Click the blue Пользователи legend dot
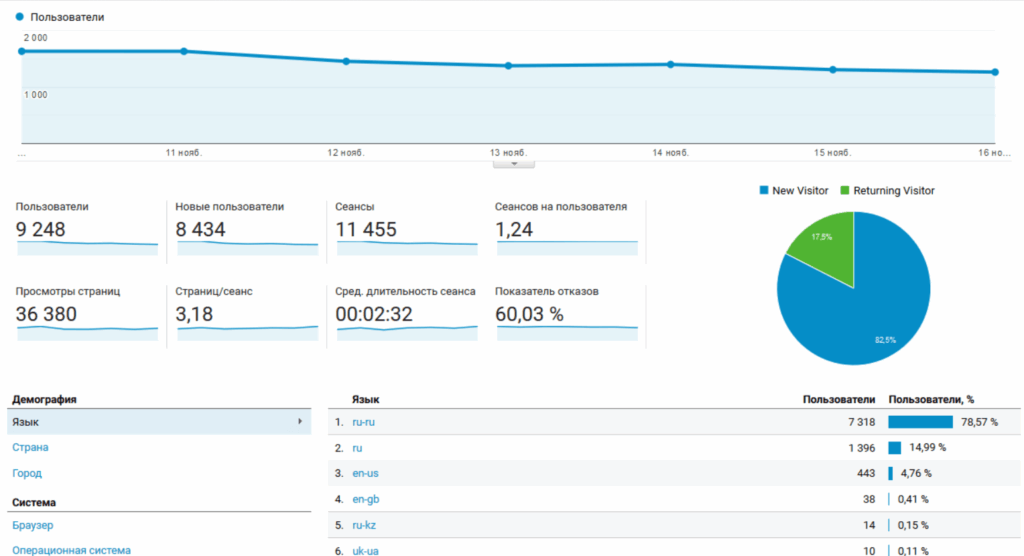The image size is (1024, 556). click(20, 17)
